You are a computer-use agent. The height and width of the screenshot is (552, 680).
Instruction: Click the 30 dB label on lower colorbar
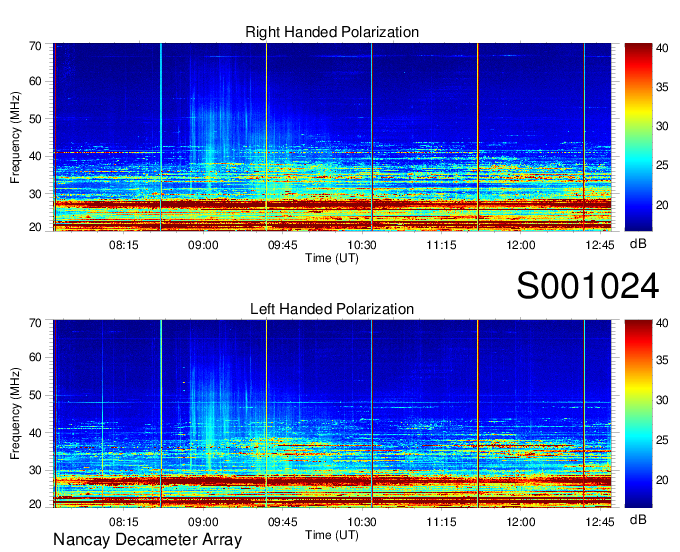click(662, 400)
